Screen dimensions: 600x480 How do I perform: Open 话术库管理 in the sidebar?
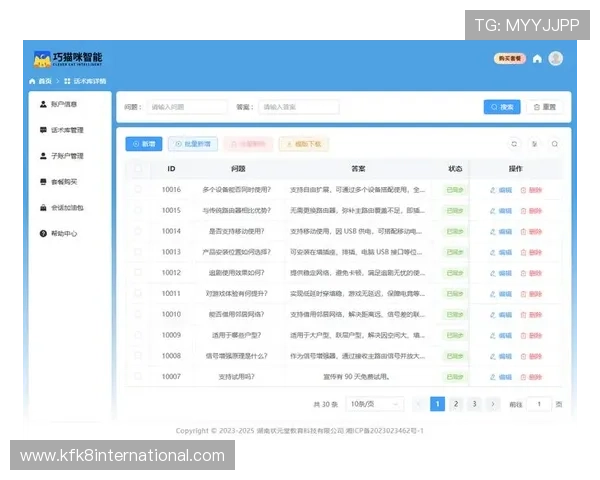[x=62, y=130]
